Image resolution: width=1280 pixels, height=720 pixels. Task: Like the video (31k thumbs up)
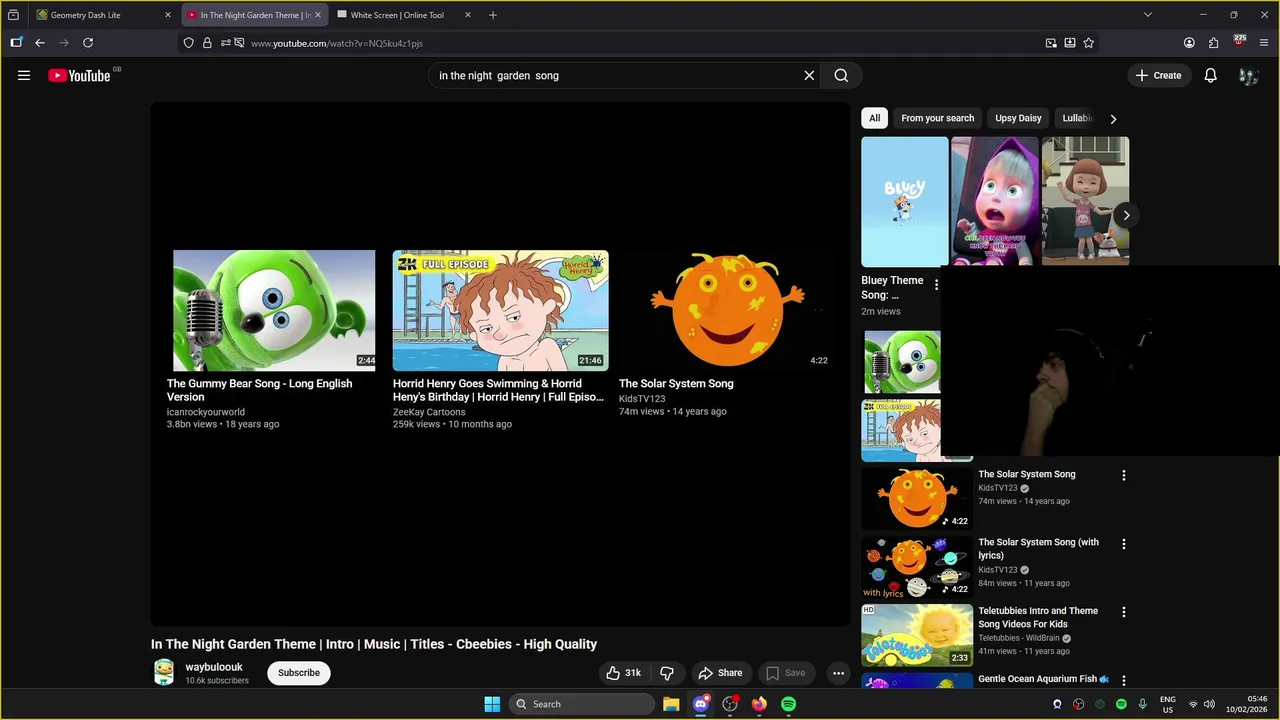623,673
